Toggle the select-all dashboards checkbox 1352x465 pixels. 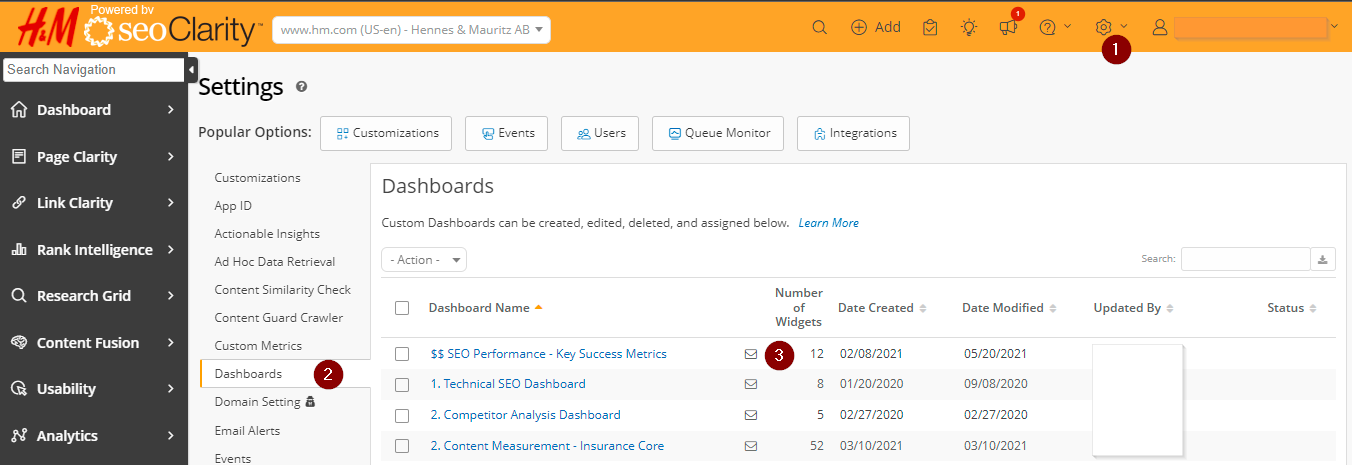coord(402,308)
